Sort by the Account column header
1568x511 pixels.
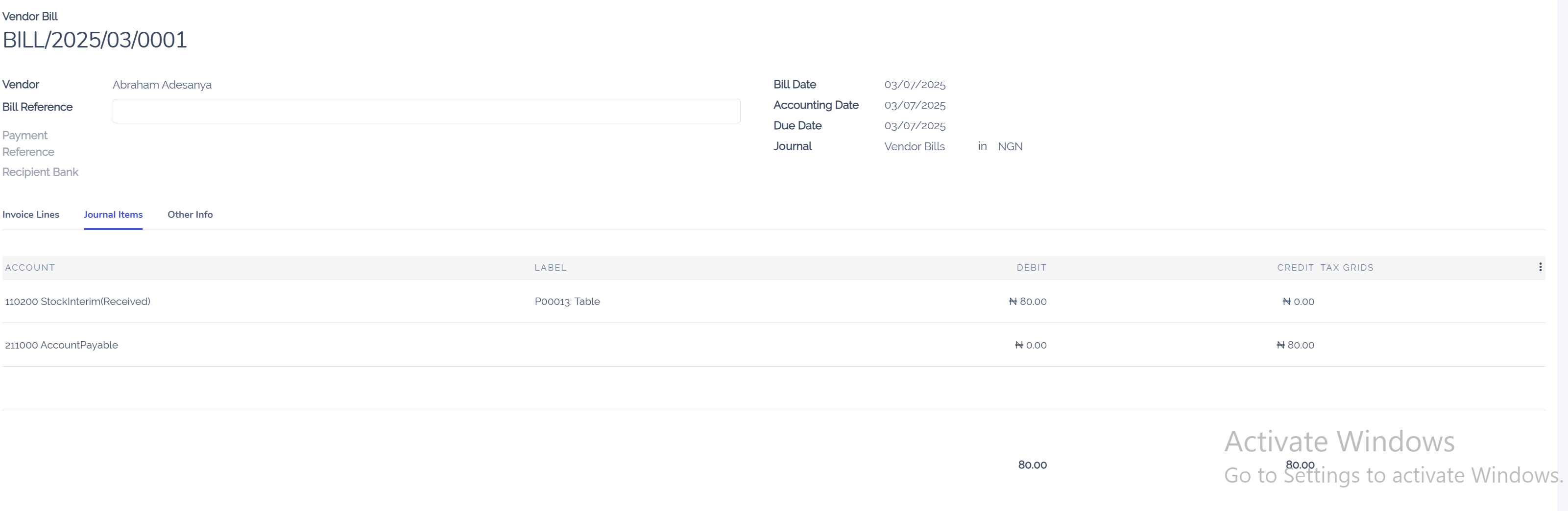click(30, 268)
